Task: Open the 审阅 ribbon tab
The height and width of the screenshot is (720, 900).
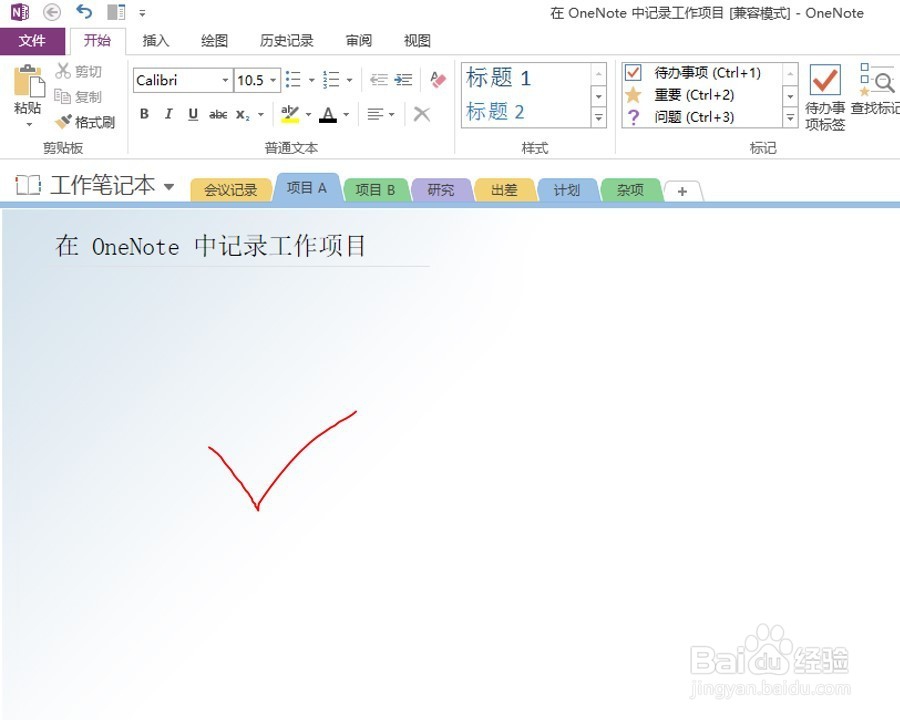Action: (x=359, y=41)
